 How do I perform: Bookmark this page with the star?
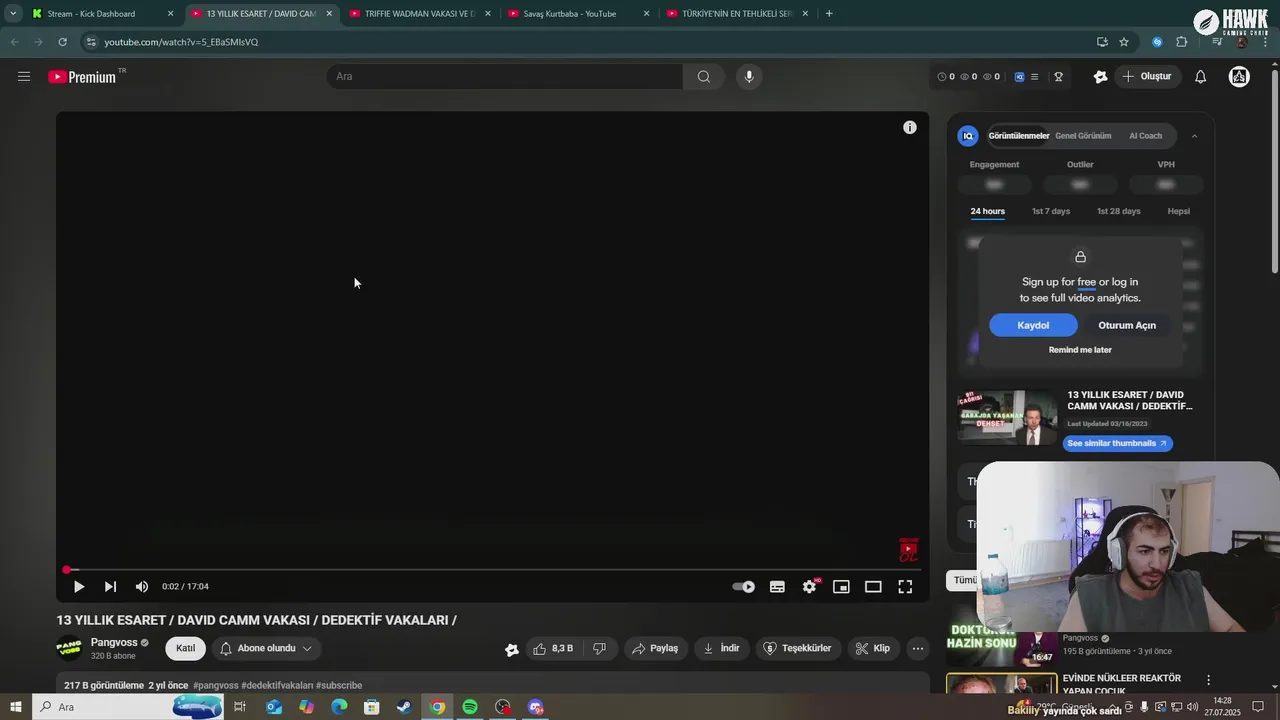[1124, 42]
